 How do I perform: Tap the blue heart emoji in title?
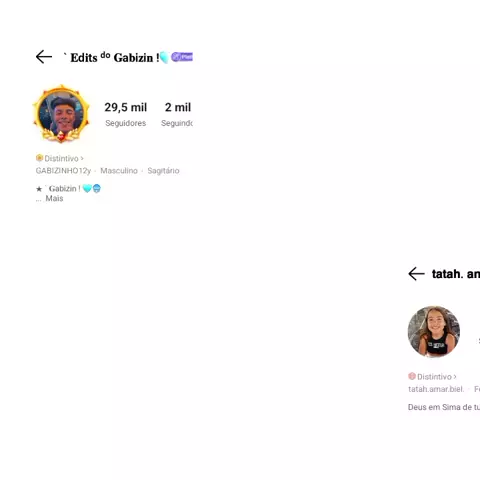coord(164,58)
